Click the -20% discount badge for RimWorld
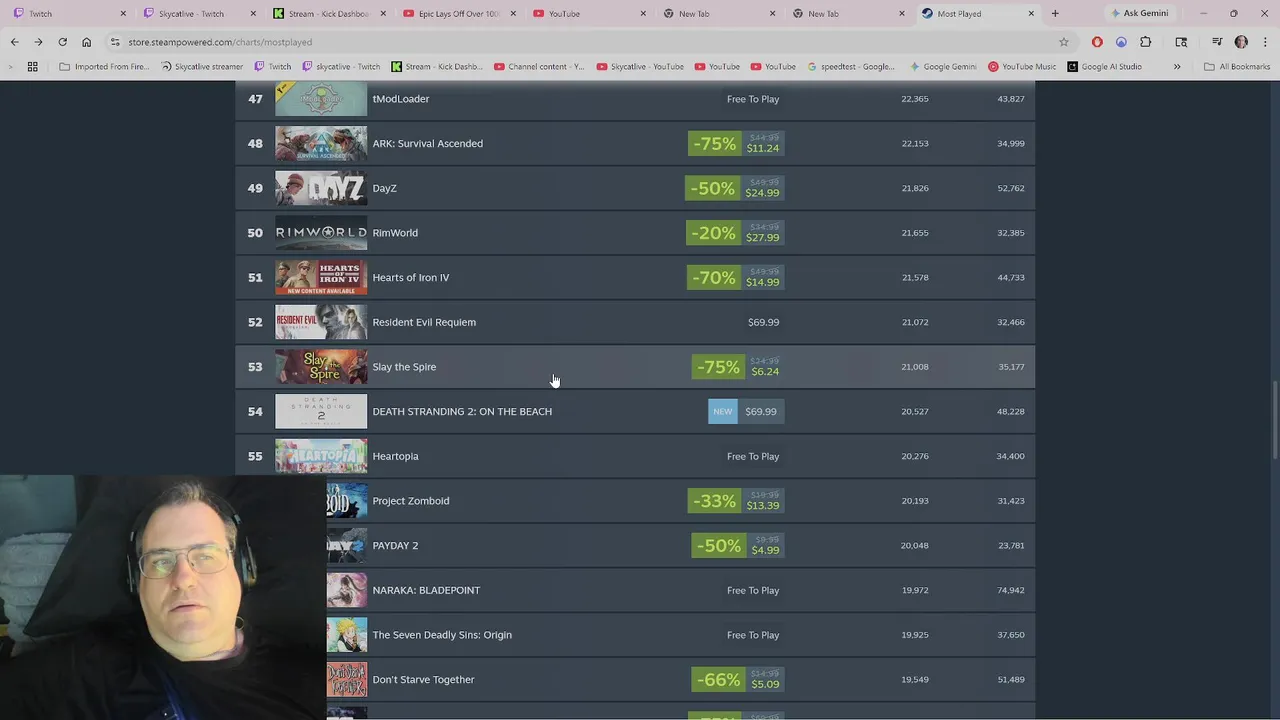This screenshot has width=1280, height=720. [x=714, y=233]
